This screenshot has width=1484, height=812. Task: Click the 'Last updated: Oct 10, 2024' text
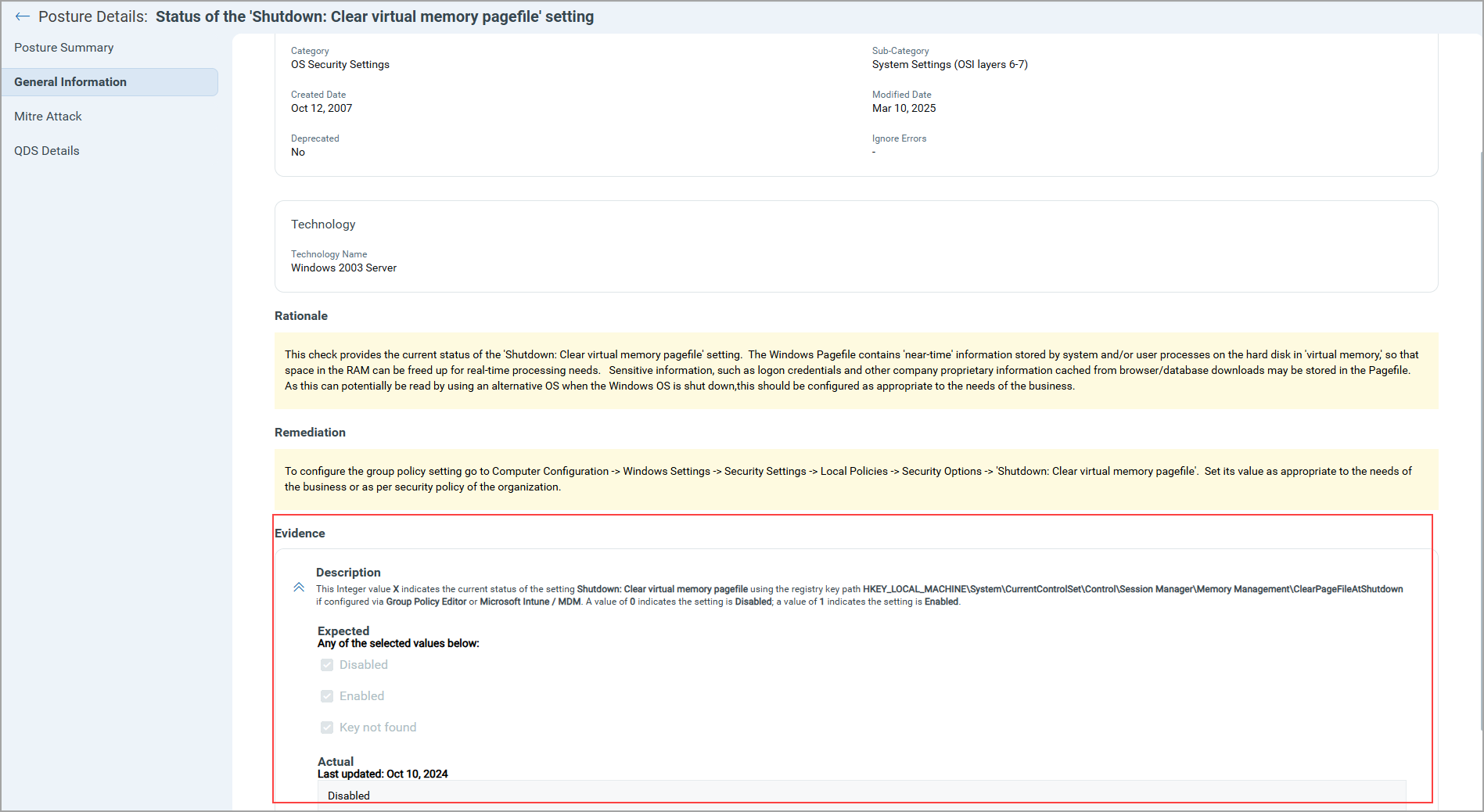(x=383, y=774)
